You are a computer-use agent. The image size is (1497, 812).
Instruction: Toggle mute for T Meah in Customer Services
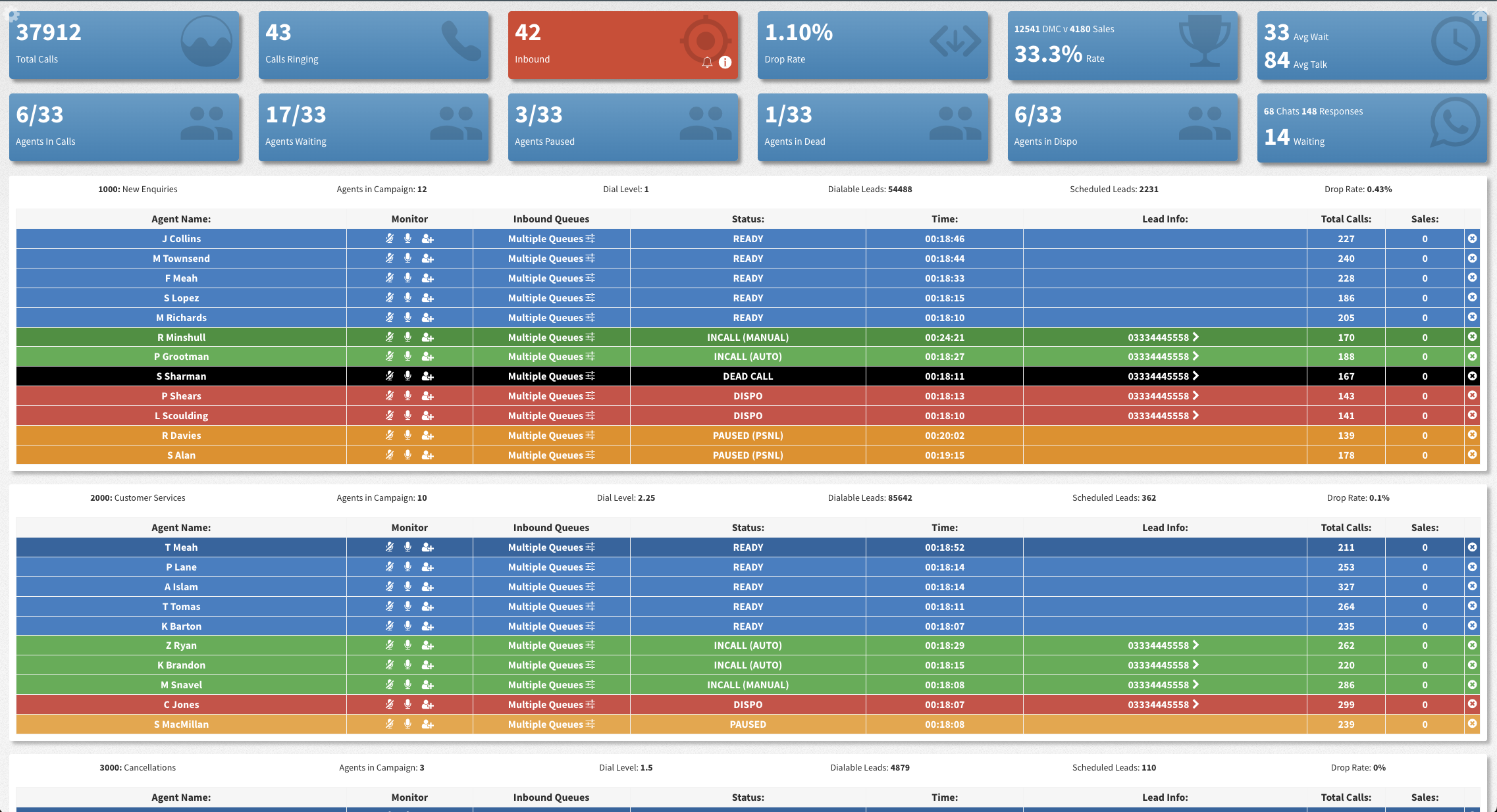(x=389, y=547)
